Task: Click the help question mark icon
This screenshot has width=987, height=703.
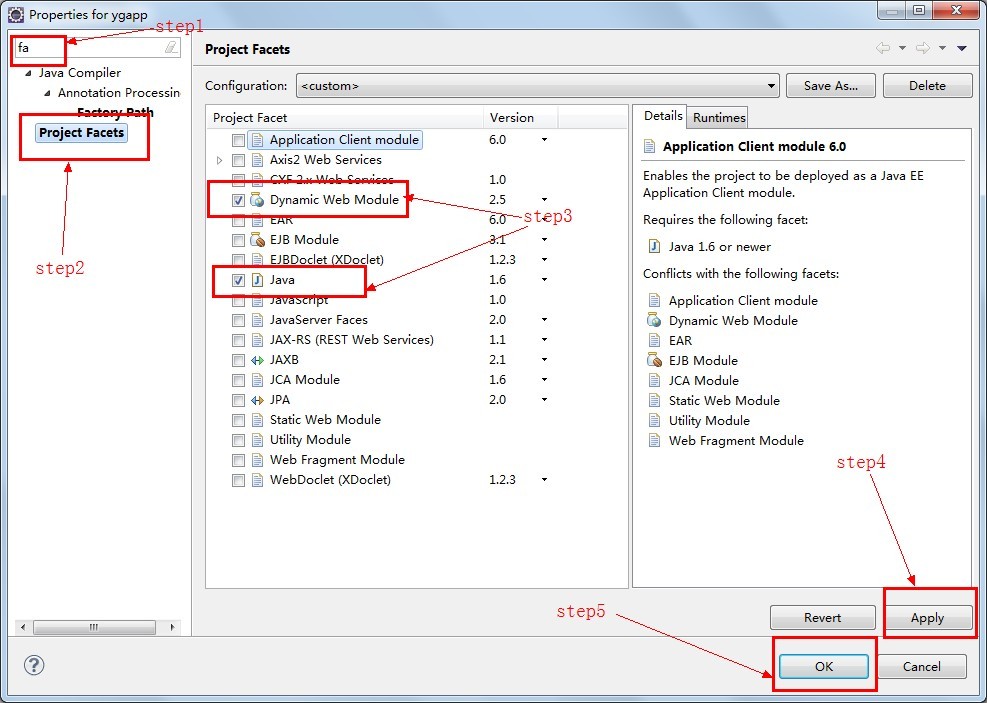Action: pyautogui.click(x=34, y=665)
